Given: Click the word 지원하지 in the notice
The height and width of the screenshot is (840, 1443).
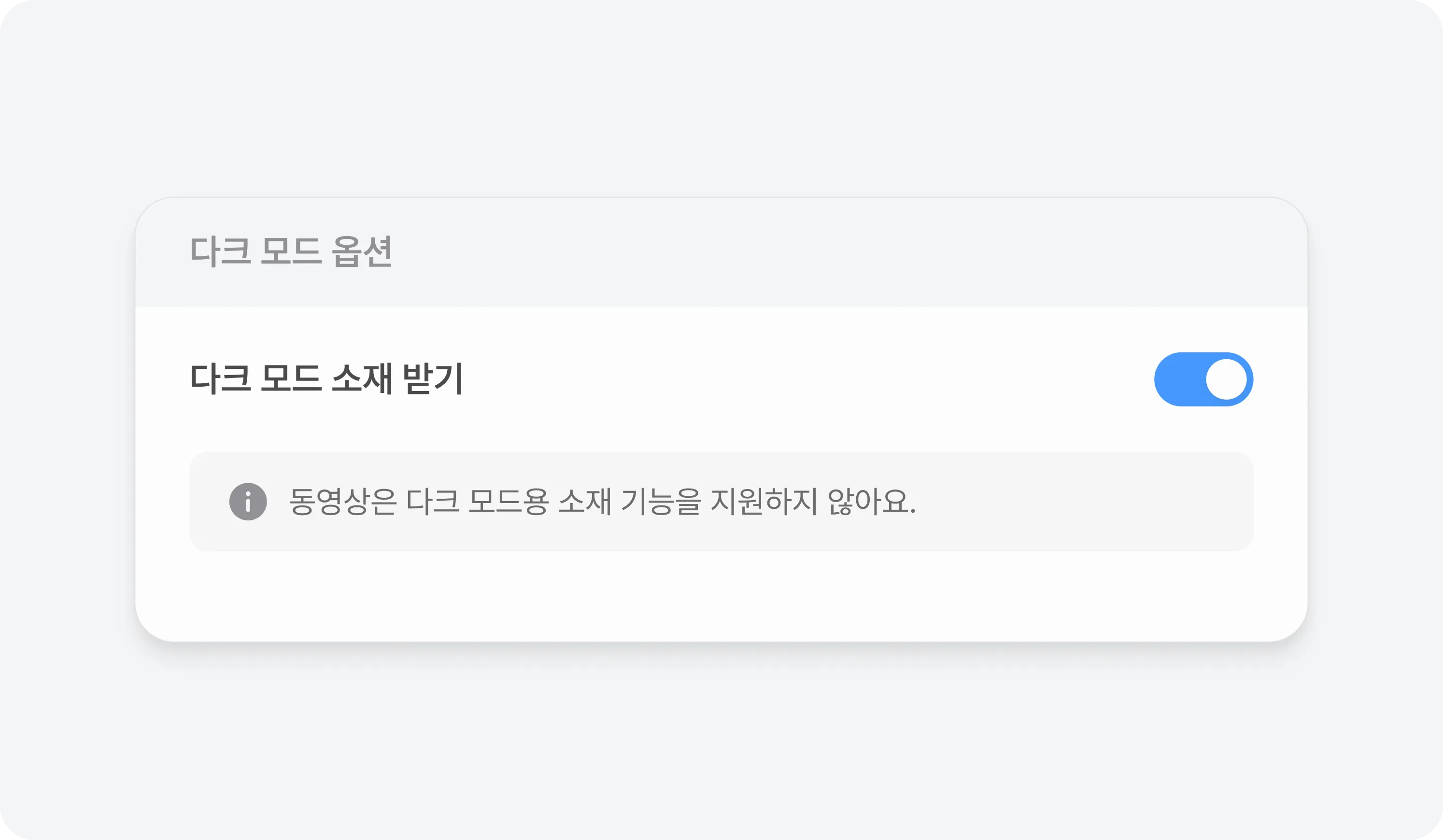Looking at the screenshot, I should click(x=764, y=502).
